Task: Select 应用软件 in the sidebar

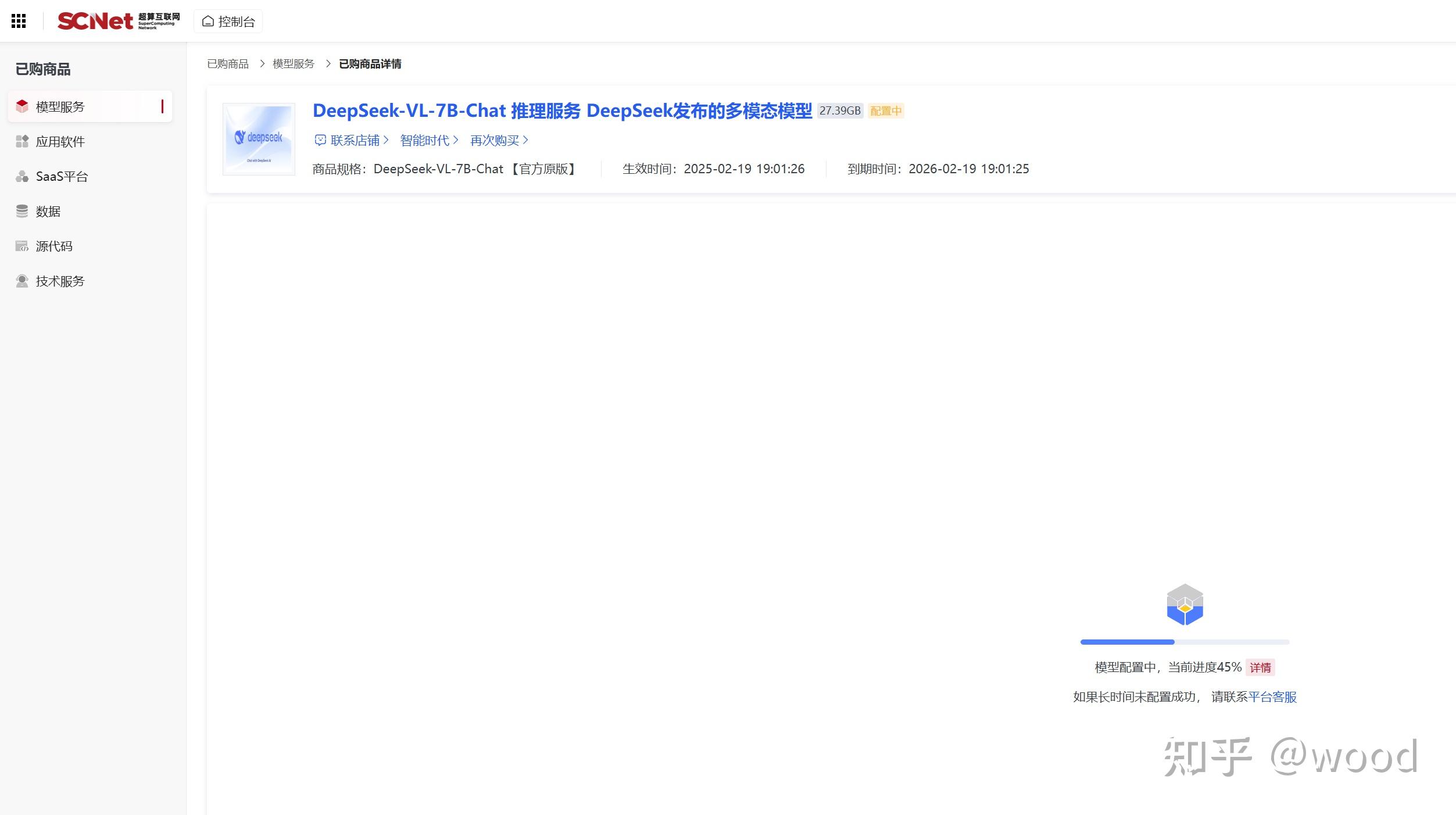Action: (x=60, y=141)
